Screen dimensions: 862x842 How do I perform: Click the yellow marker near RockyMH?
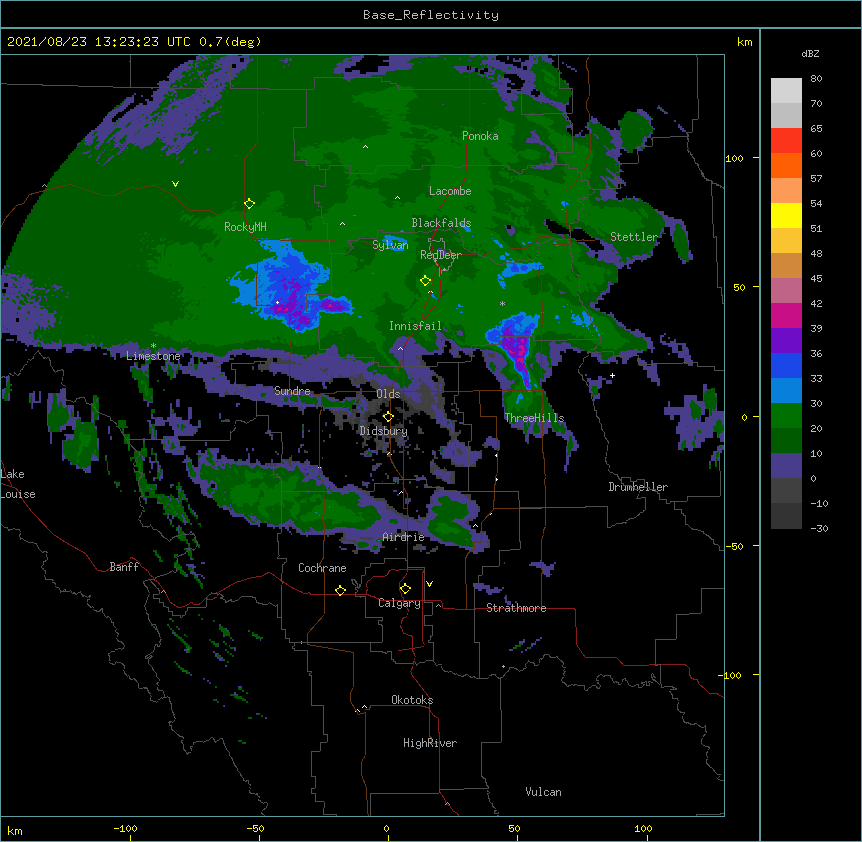coord(250,204)
